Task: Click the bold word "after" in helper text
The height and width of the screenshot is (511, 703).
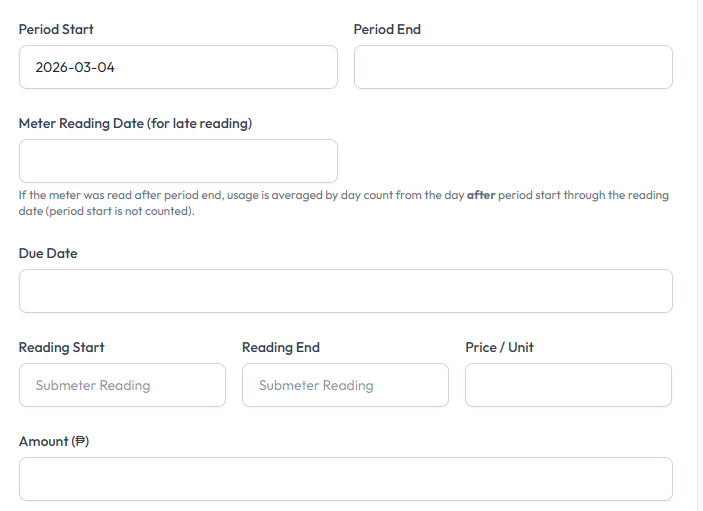Action: pos(481,196)
